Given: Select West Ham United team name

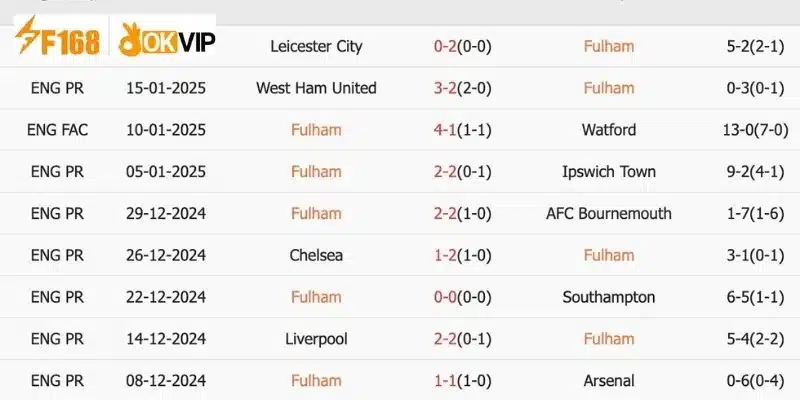Looking at the screenshot, I should point(316,88).
